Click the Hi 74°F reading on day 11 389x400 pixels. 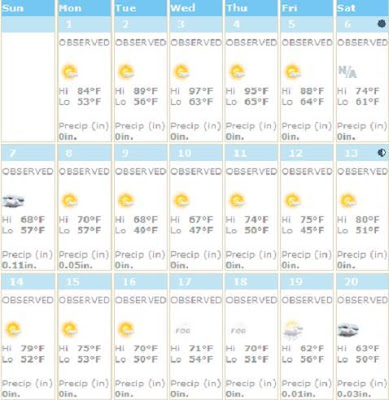tap(247, 220)
